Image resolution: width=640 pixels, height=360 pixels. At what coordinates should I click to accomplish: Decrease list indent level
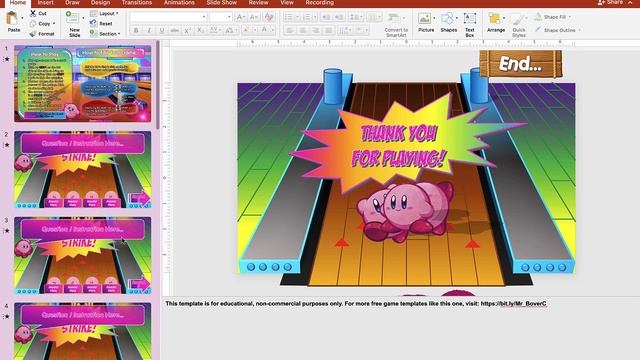[x=326, y=17]
